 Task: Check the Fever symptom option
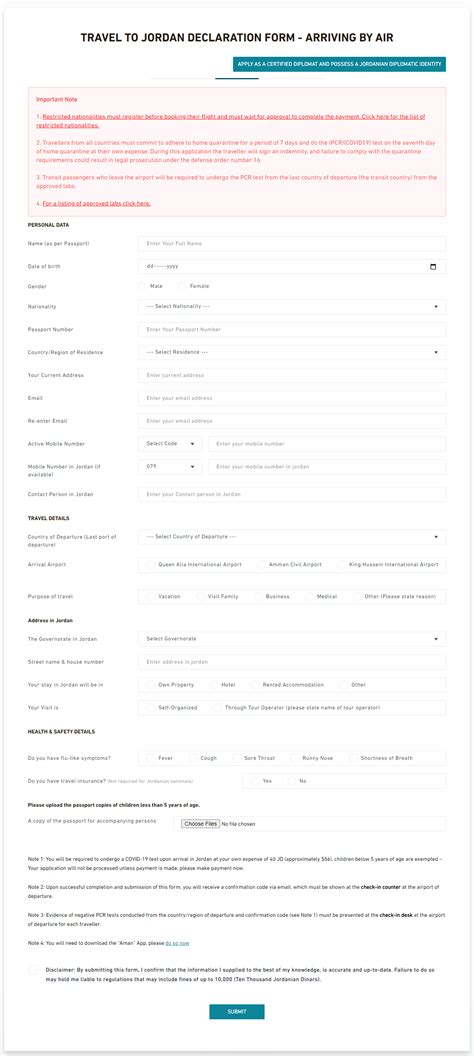pos(151,758)
